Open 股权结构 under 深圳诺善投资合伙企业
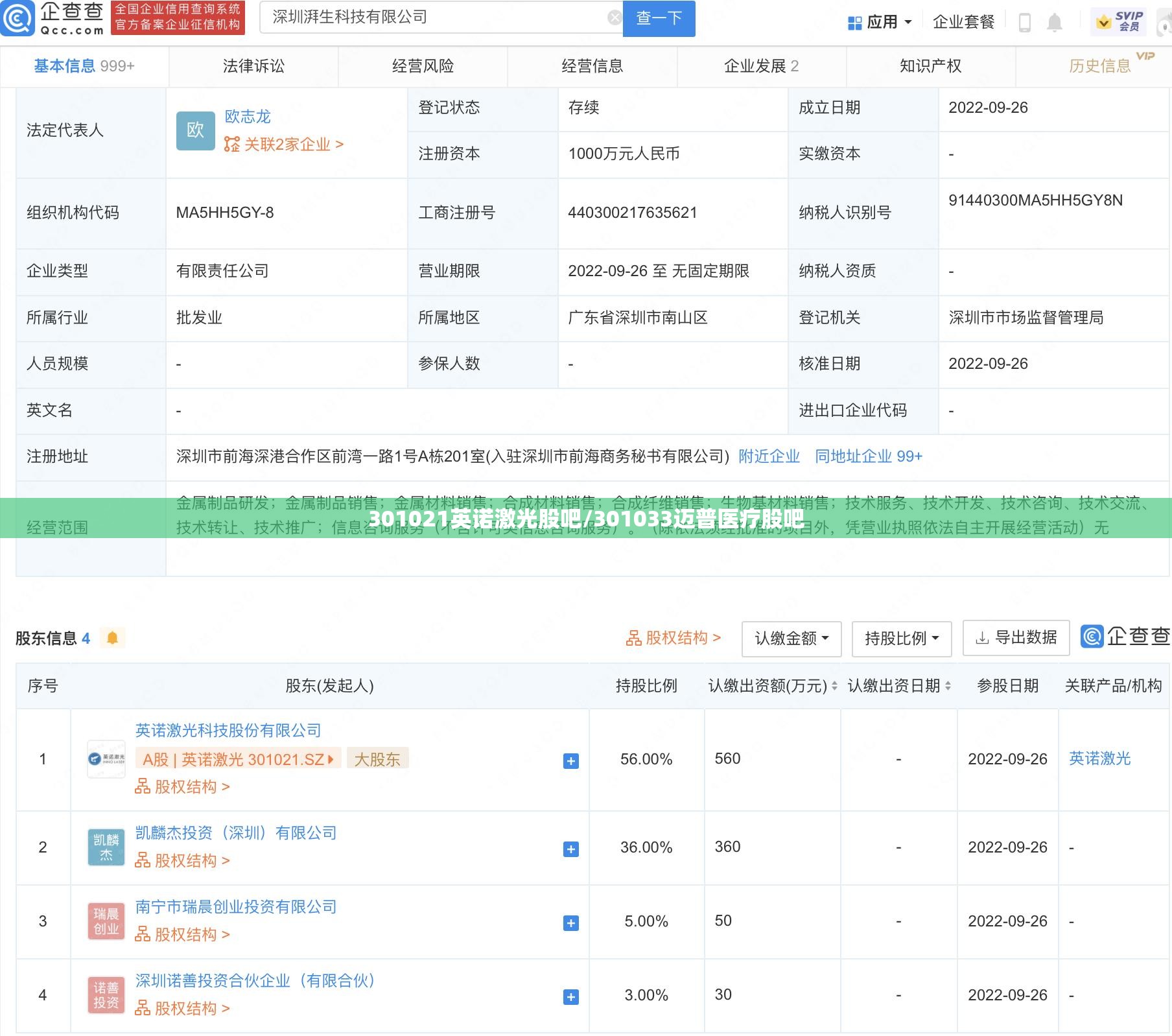The height and width of the screenshot is (1036, 1172). [182, 1009]
